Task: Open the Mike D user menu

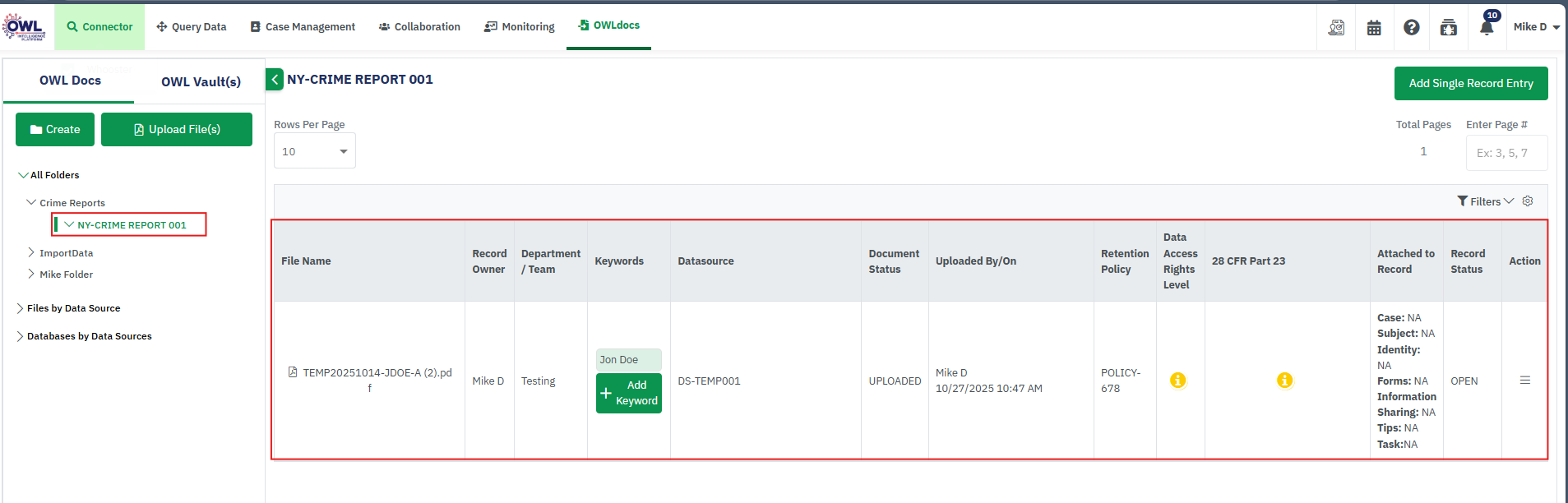Action: coord(1536,27)
